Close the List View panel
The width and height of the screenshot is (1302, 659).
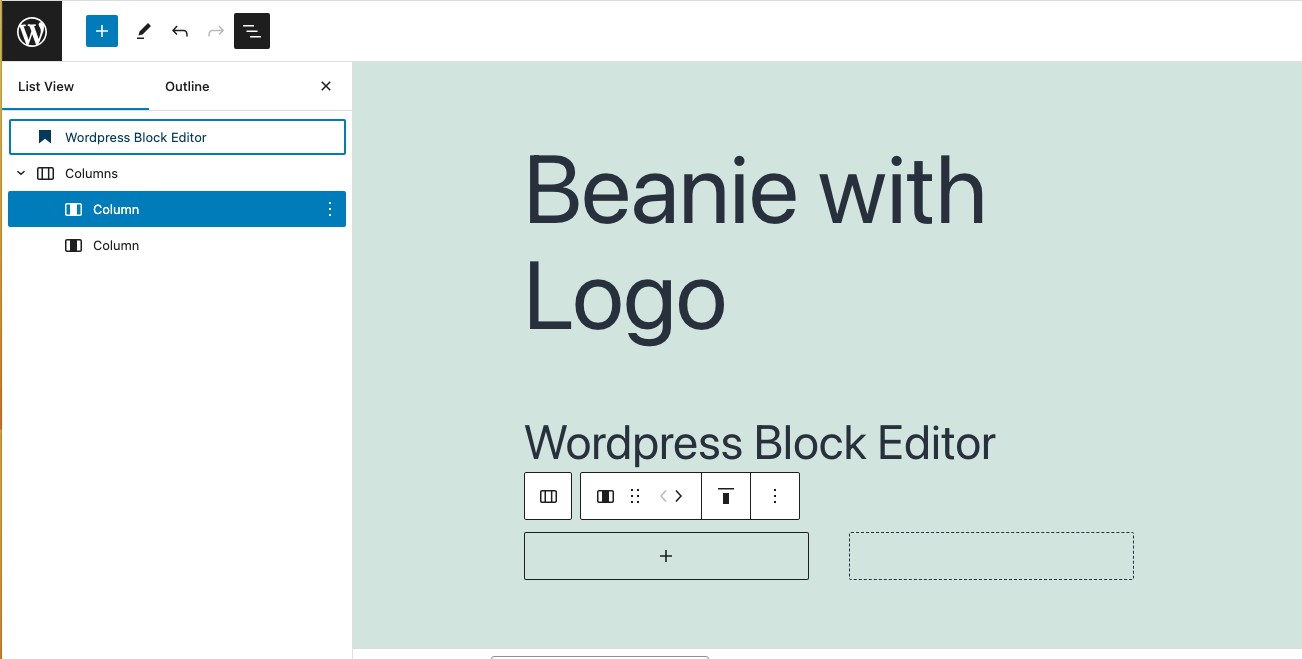pyautogui.click(x=326, y=86)
